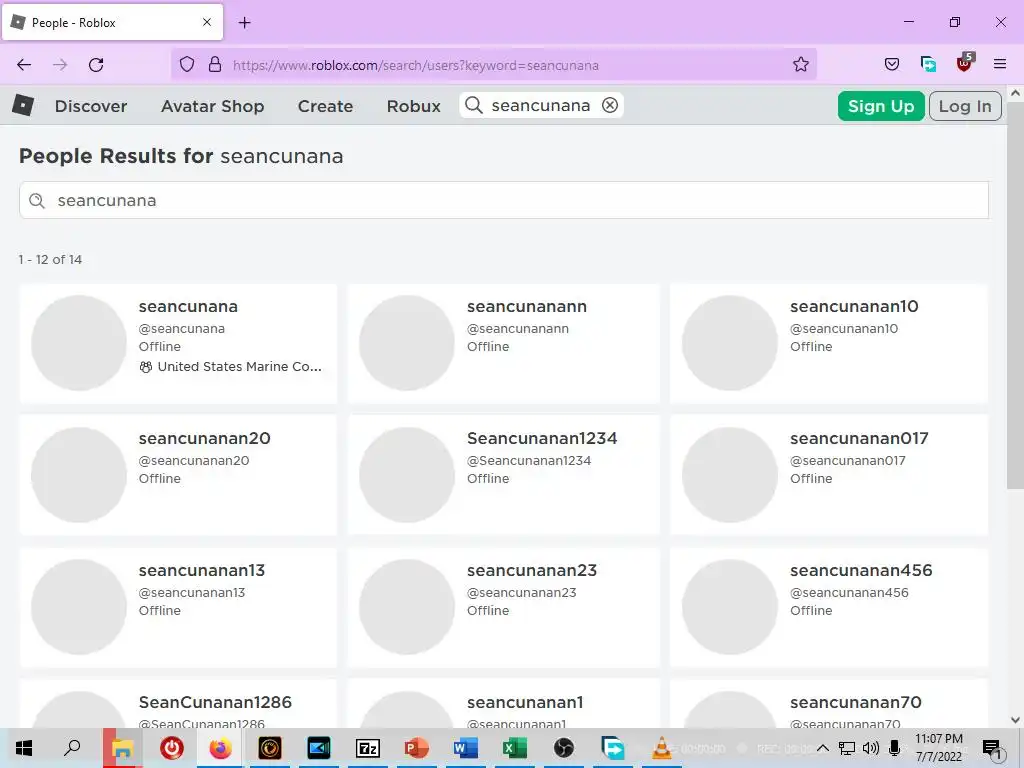Open File Explorer from the taskbar

tap(122, 748)
